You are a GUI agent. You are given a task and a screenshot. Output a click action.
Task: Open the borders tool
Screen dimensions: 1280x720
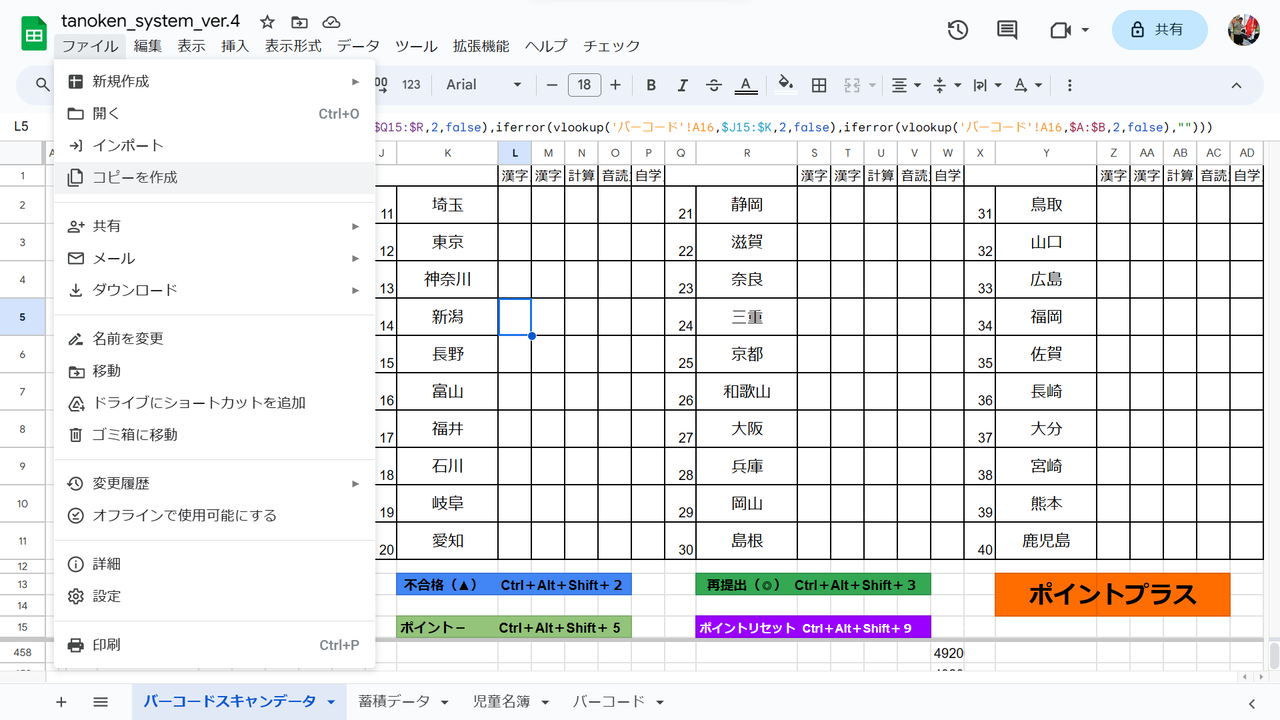tap(819, 85)
